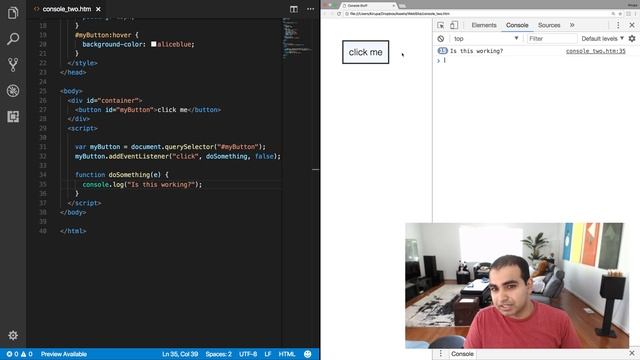Split the editor layout
This screenshot has width=640, height=360.
click(293, 9)
